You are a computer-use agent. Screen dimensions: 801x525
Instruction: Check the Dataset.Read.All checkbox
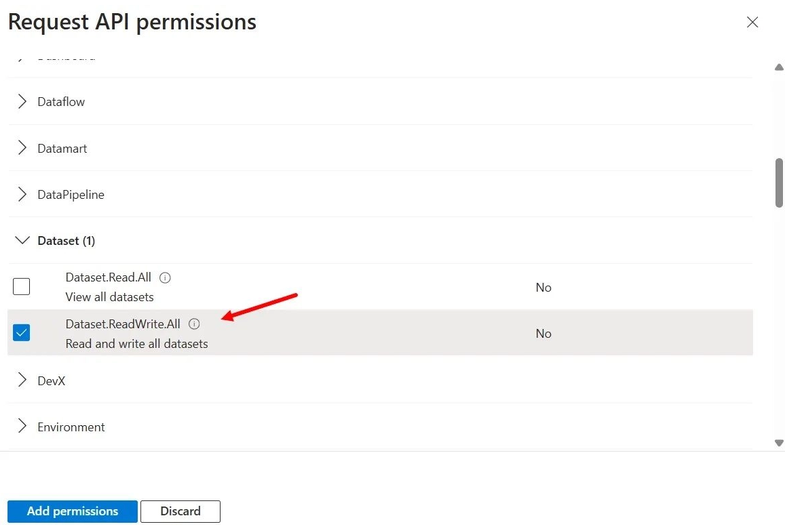pyautogui.click(x=21, y=287)
